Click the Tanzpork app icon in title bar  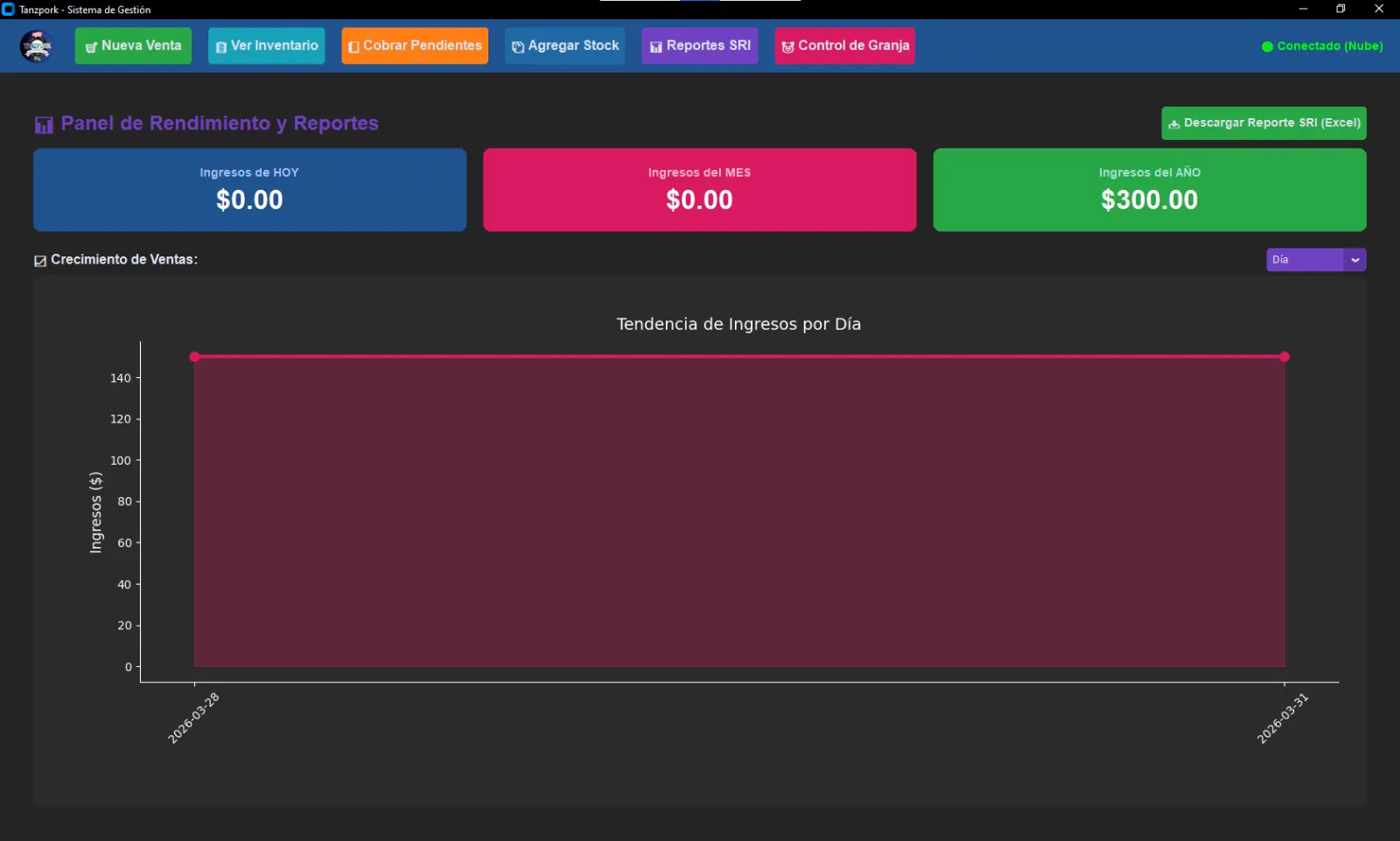[9, 10]
